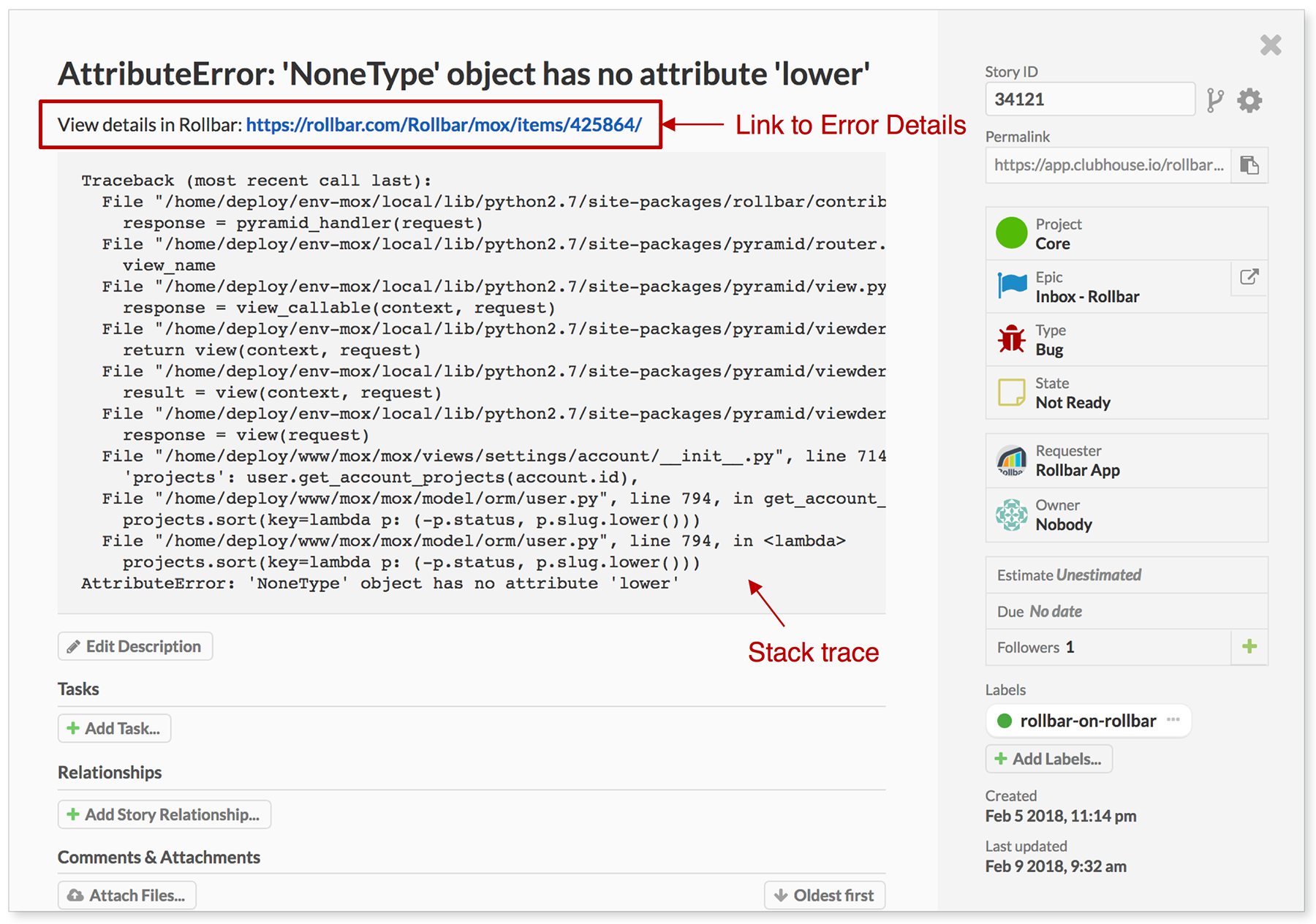Change the Requester Rollbar App
Image resolution: width=1316 pixels, height=924 pixels.
click(1127, 461)
